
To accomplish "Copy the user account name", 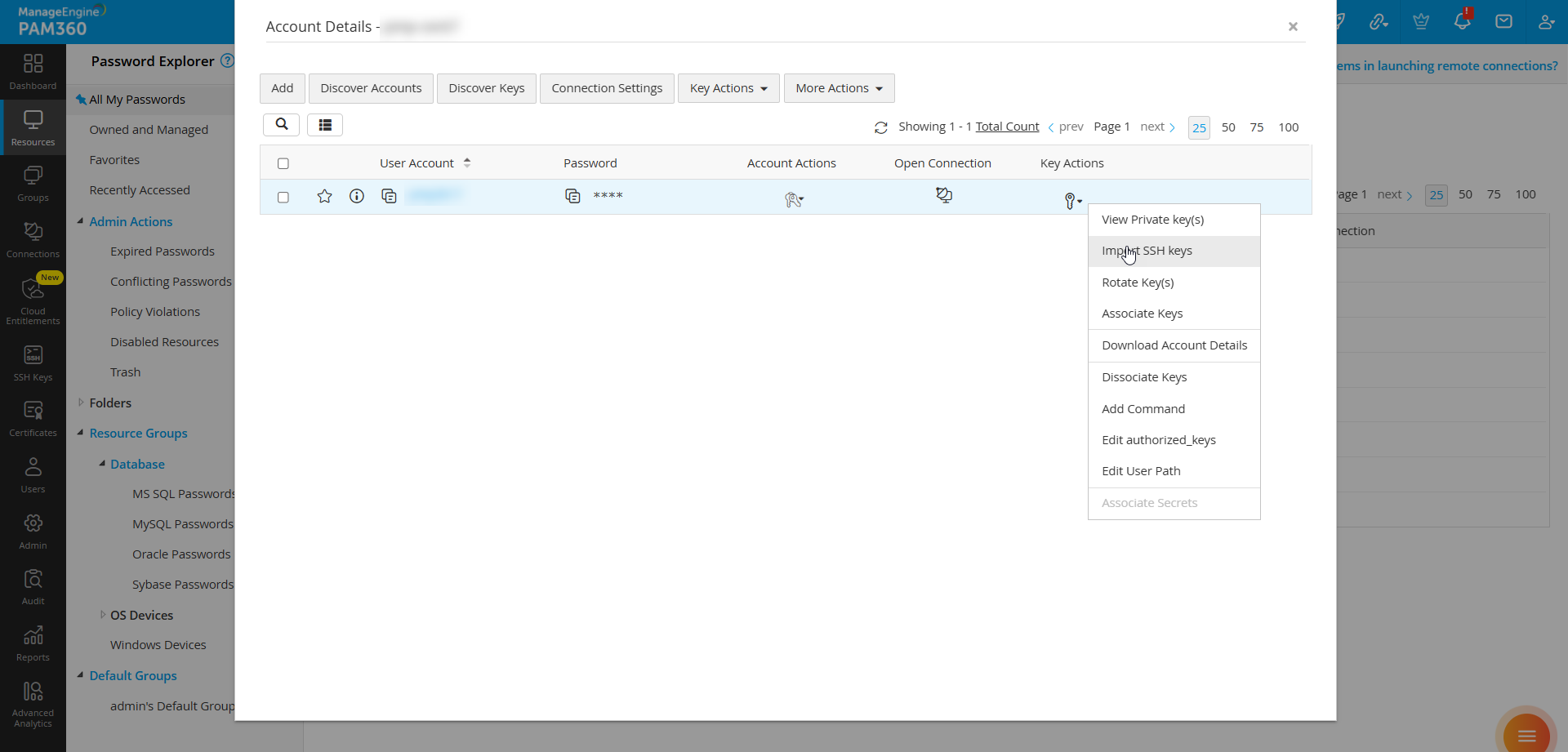I will (x=390, y=196).
